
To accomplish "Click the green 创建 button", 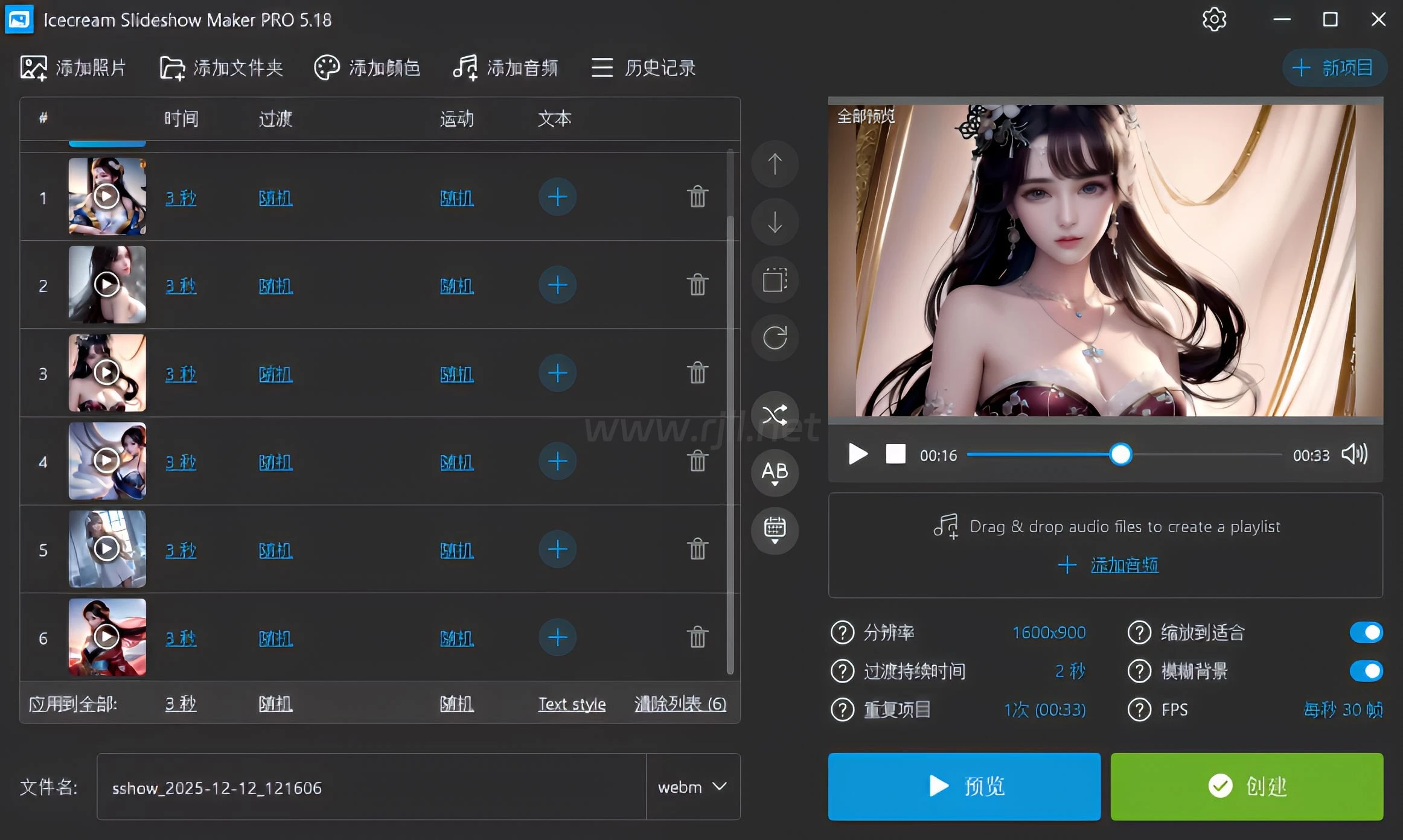I will click(1247, 786).
